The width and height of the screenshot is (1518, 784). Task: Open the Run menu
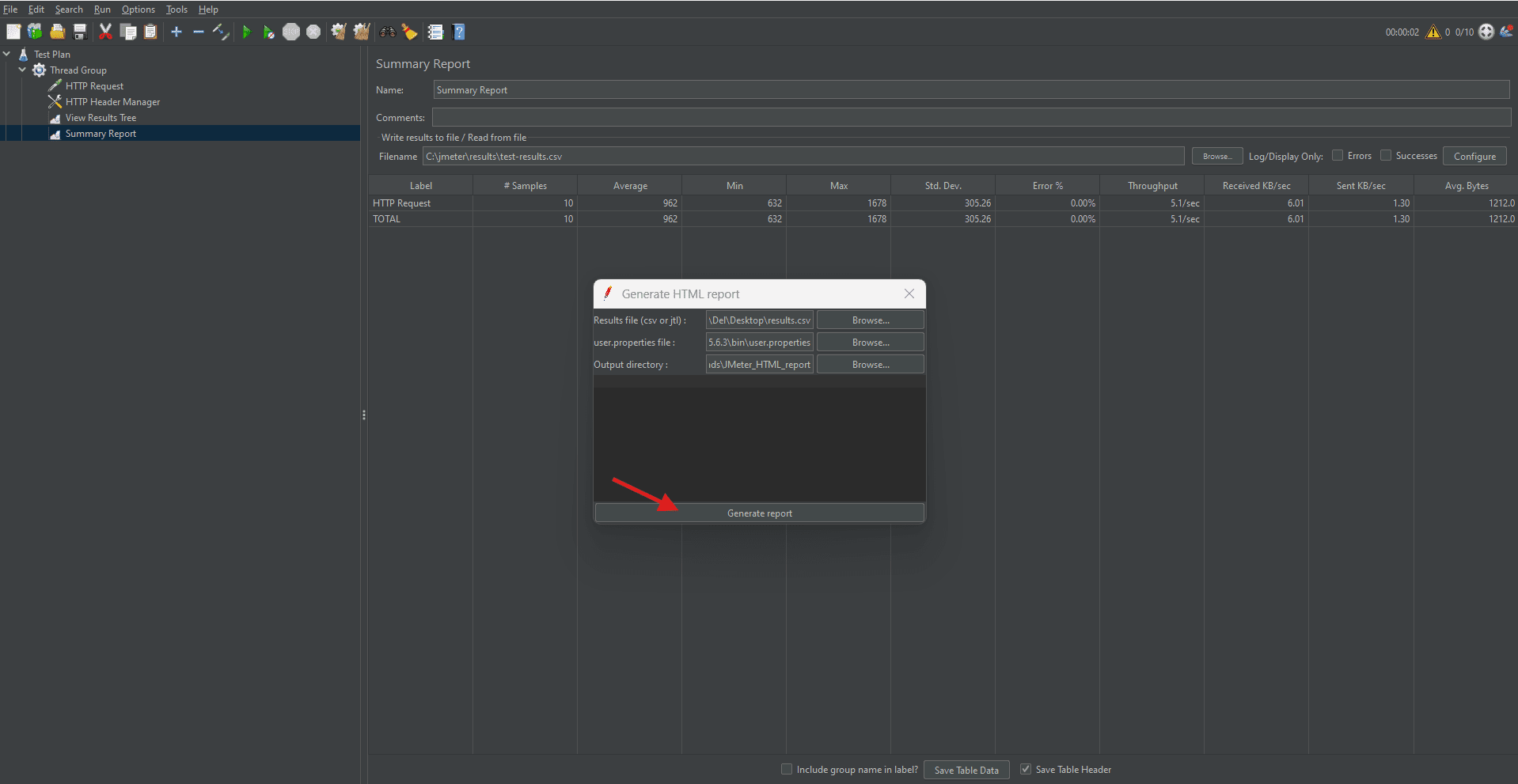(x=101, y=9)
